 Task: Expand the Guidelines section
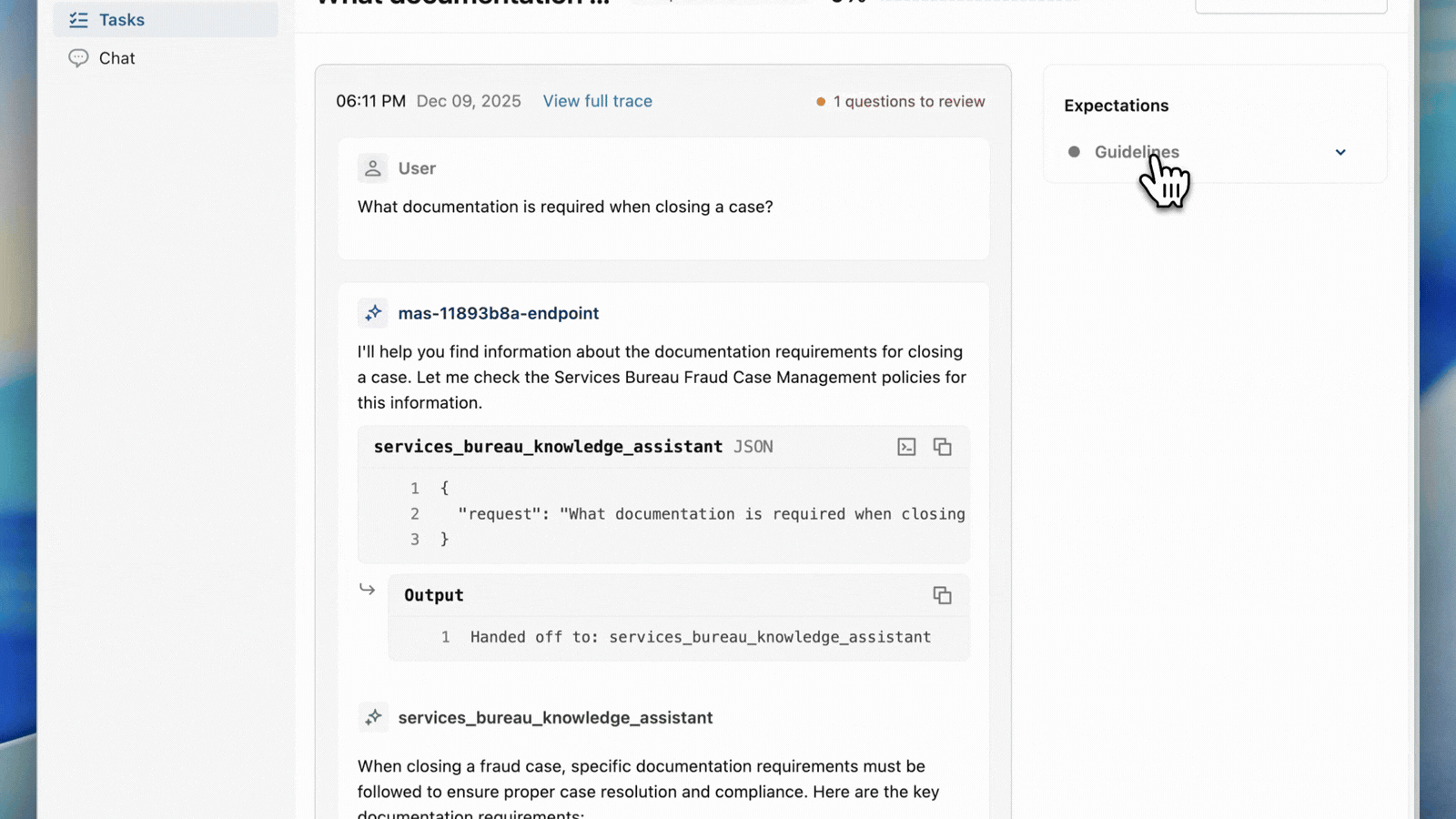click(x=1136, y=152)
